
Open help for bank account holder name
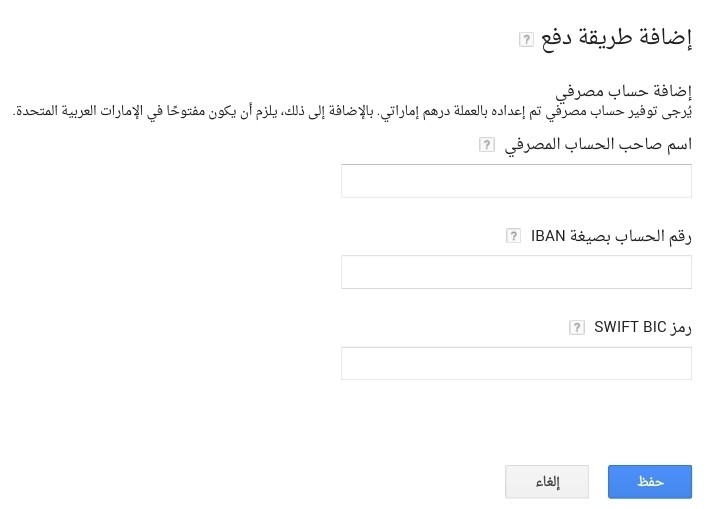tap(487, 145)
